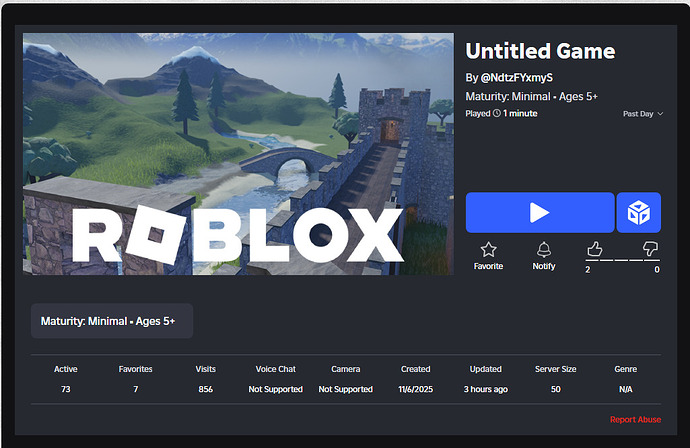Click the Past Day dropdown chevron arrow
This screenshot has width=690, height=448.
click(660, 114)
